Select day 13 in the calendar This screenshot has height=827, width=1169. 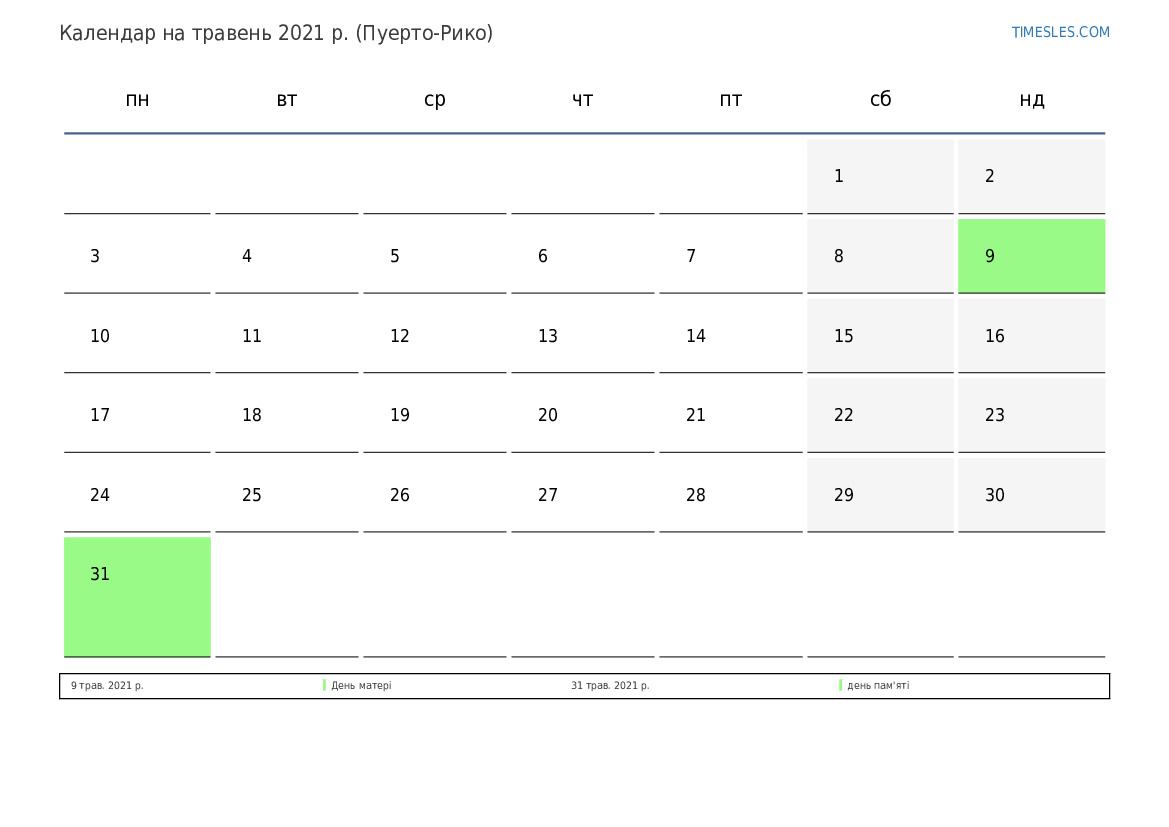click(582, 336)
